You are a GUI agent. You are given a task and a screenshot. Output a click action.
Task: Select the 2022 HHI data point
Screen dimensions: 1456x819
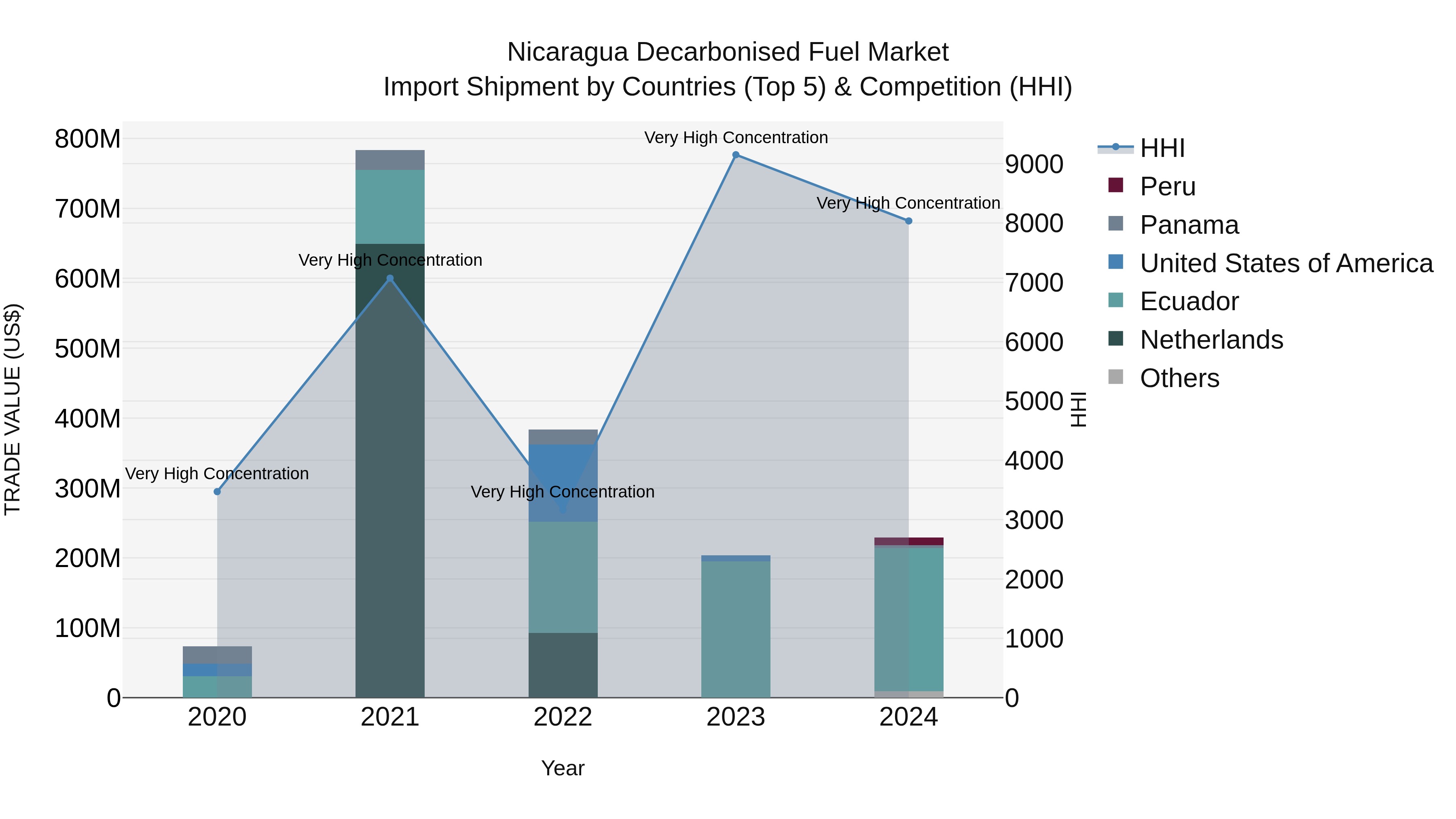tap(563, 510)
